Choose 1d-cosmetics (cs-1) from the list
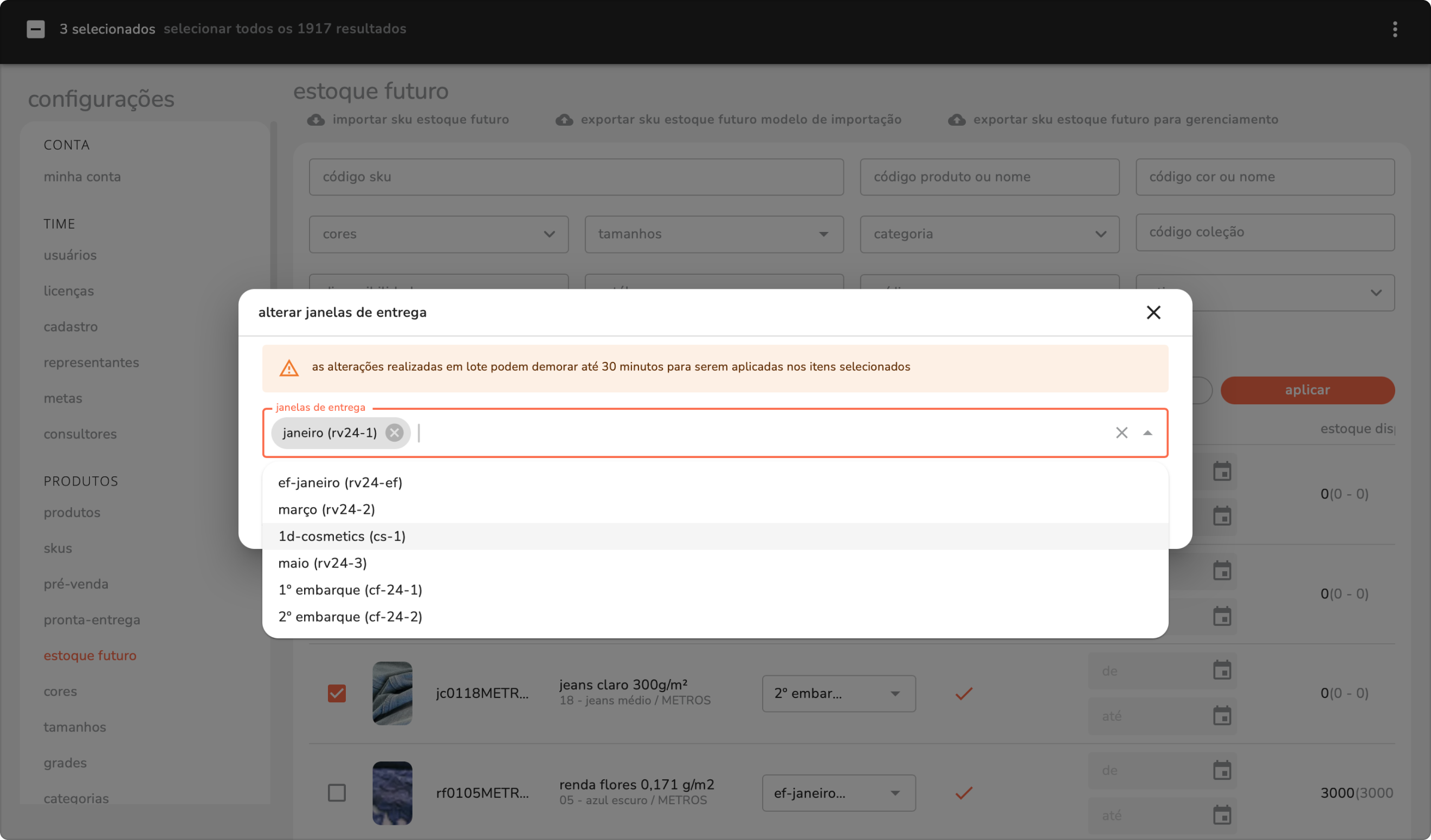Screen dimensions: 1431x840 point(342,536)
